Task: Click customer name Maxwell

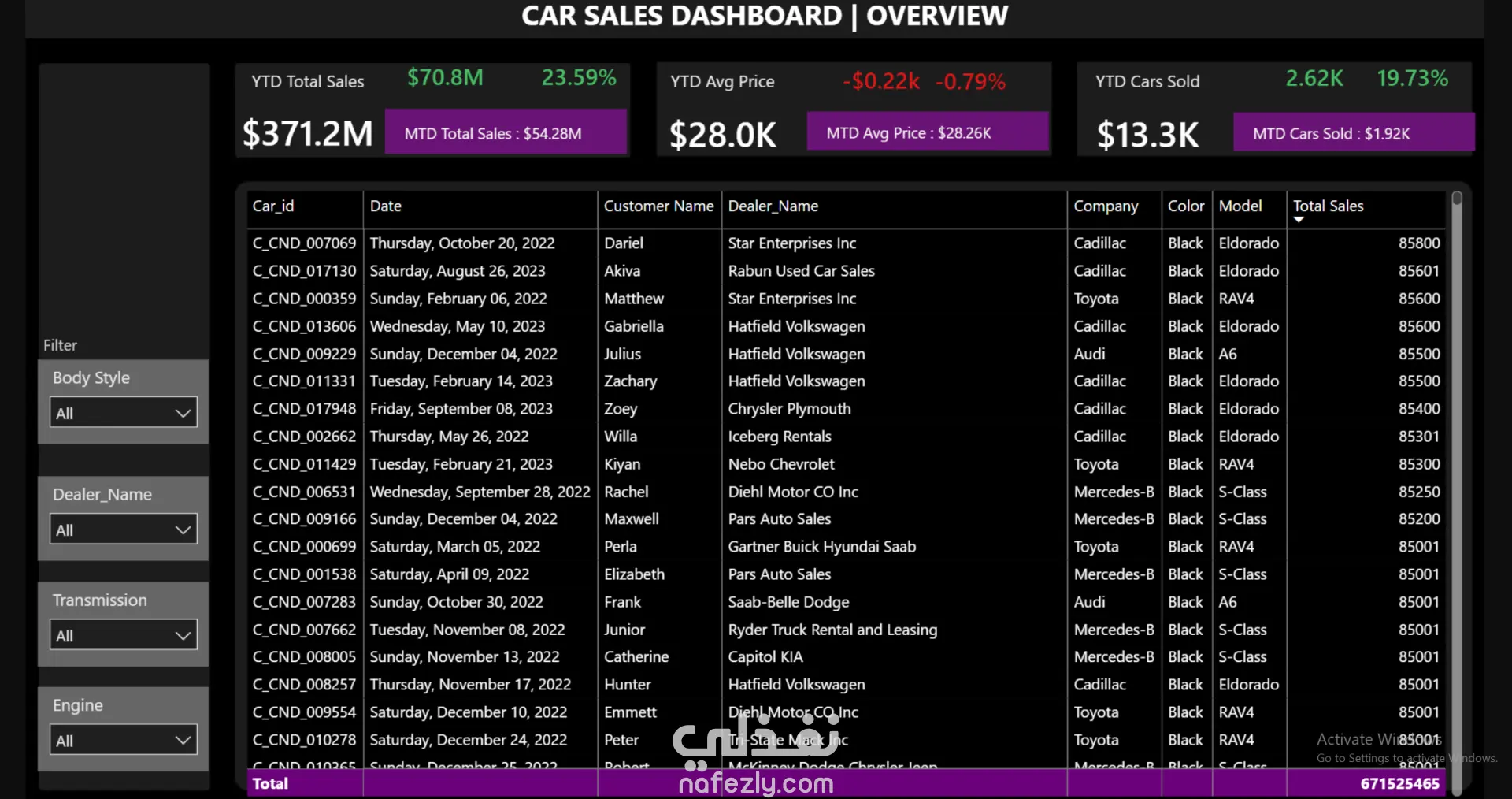Action: tap(632, 519)
